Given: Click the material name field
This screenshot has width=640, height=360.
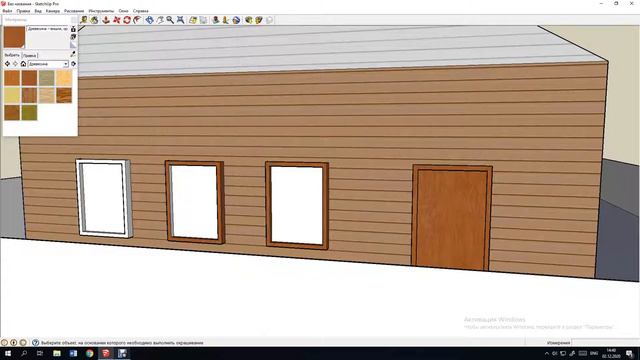Looking at the screenshot, I should coord(48,29).
